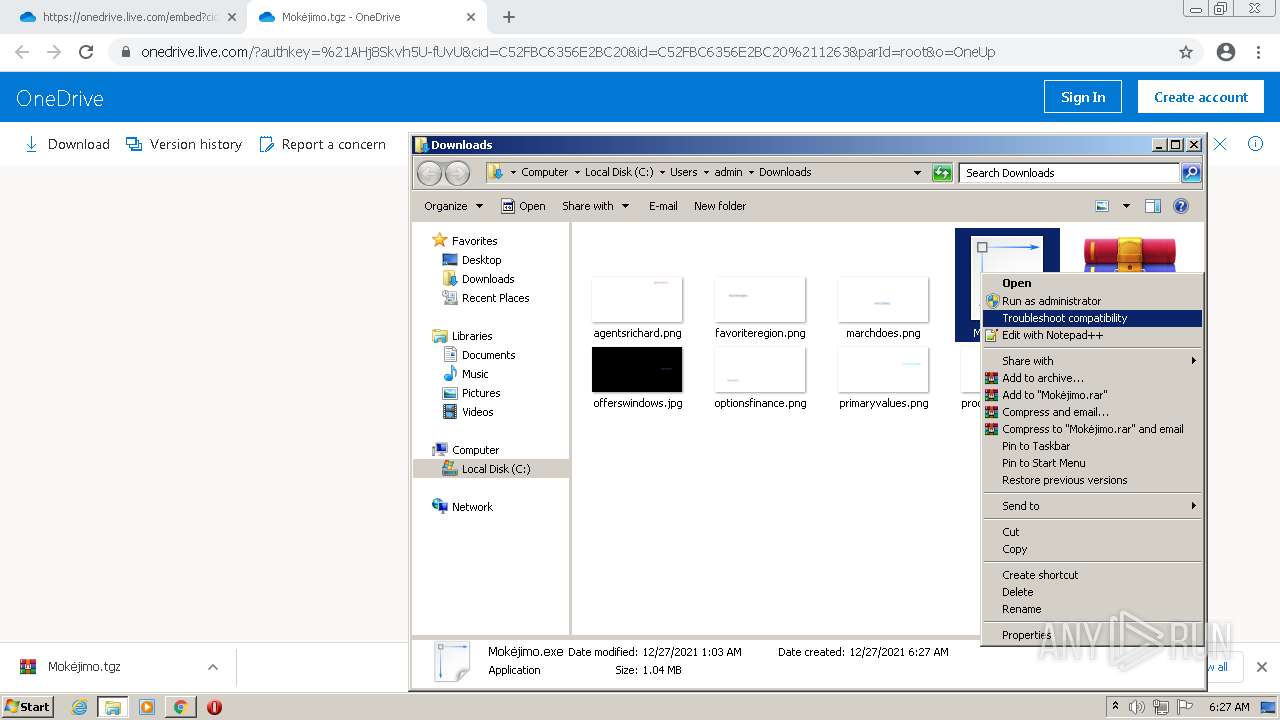Expand the Share with submenu in context menu
Viewport: 1280px width, 720px height.
pyautogui.click(x=1092, y=361)
